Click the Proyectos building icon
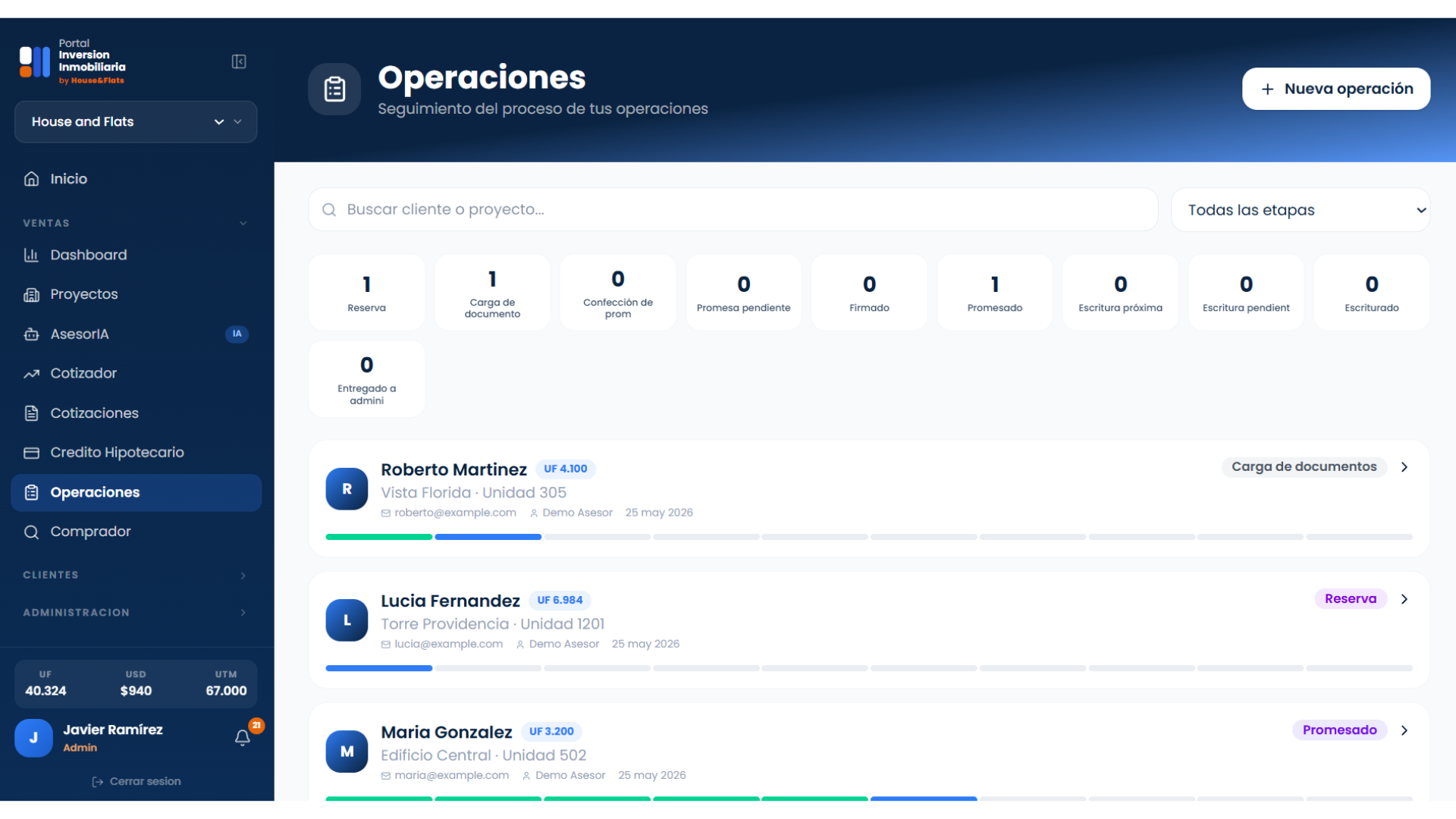 click(31, 294)
